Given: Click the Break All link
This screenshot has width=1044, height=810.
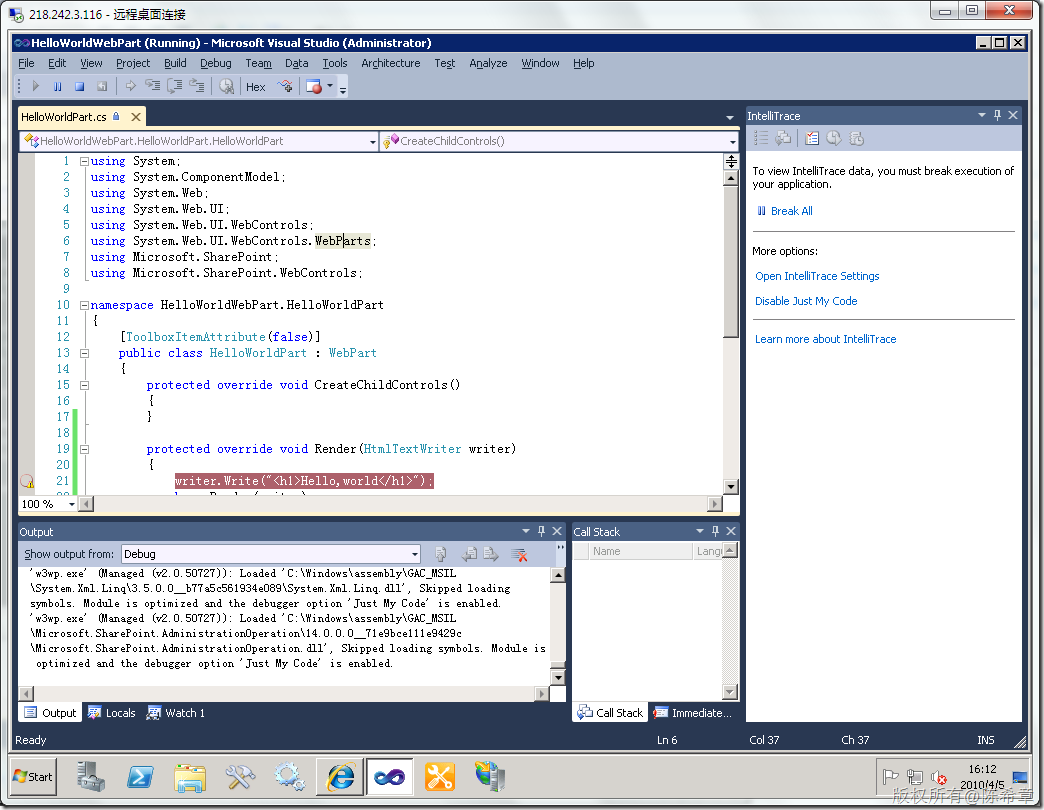Looking at the screenshot, I should (x=792, y=211).
